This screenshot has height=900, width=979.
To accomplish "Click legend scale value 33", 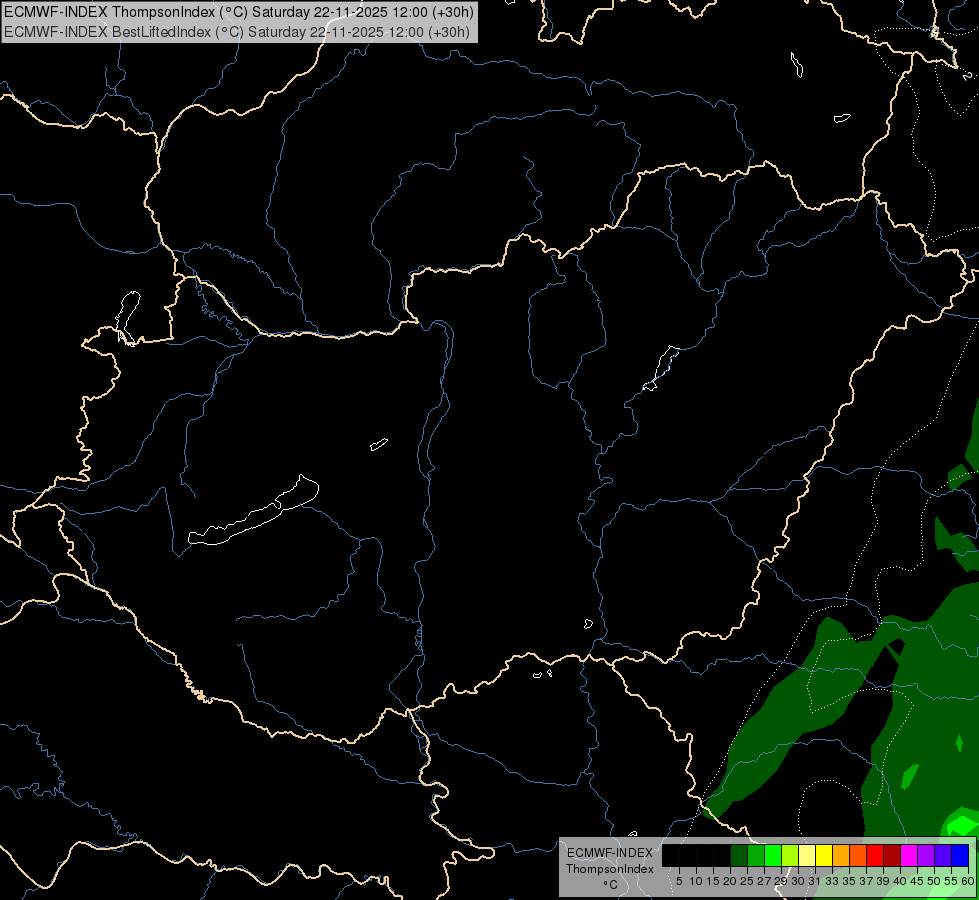I will coord(832,881).
